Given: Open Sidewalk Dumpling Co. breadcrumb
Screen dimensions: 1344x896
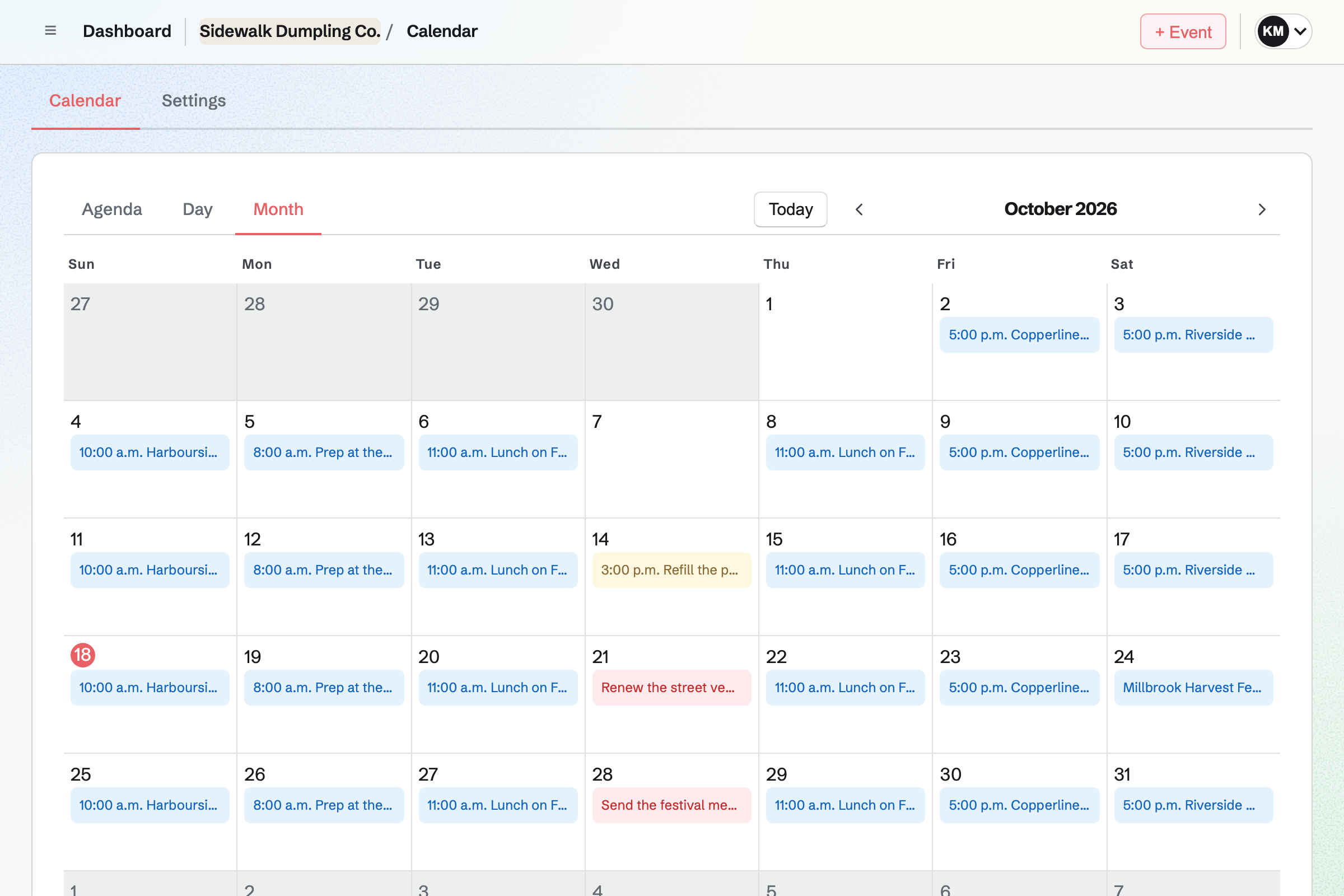Looking at the screenshot, I should (290, 31).
